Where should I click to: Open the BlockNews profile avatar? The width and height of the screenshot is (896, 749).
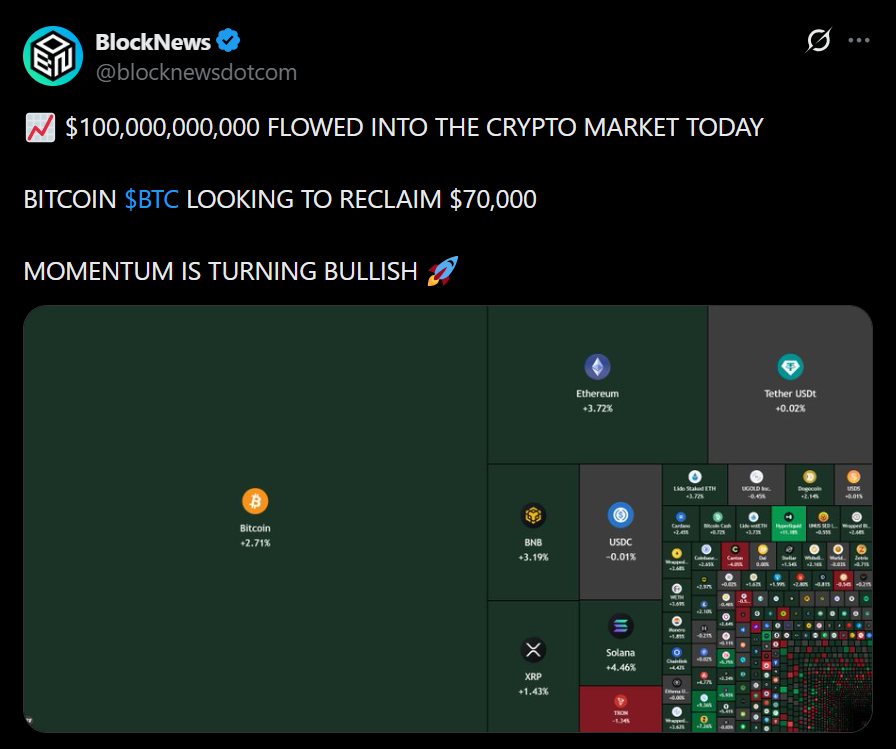point(54,56)
